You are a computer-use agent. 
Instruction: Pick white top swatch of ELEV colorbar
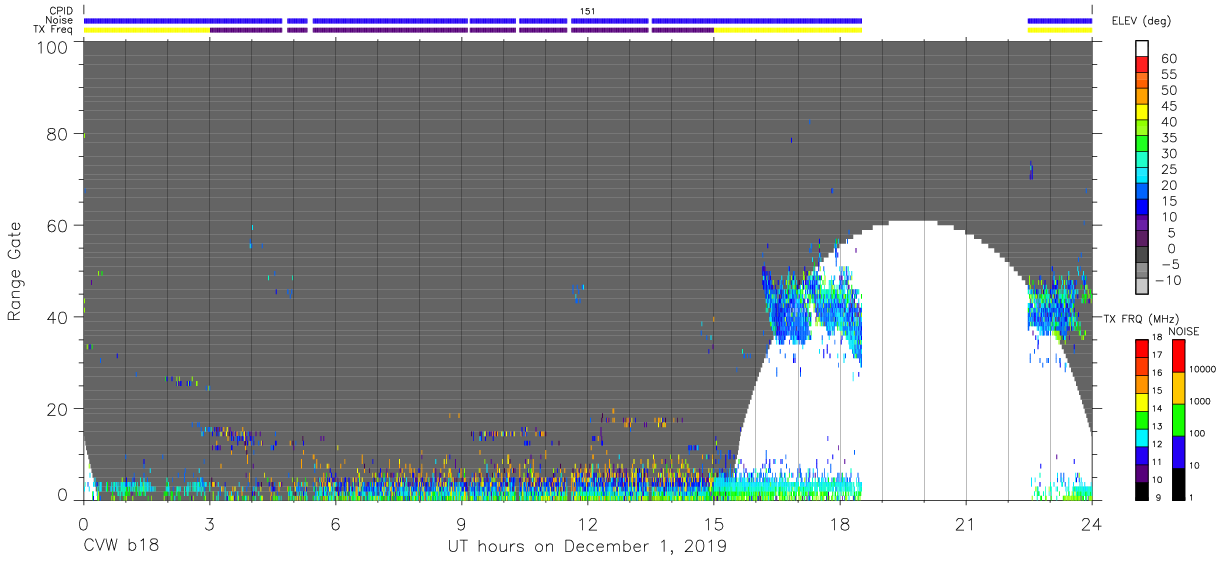tap(1143, 48)
